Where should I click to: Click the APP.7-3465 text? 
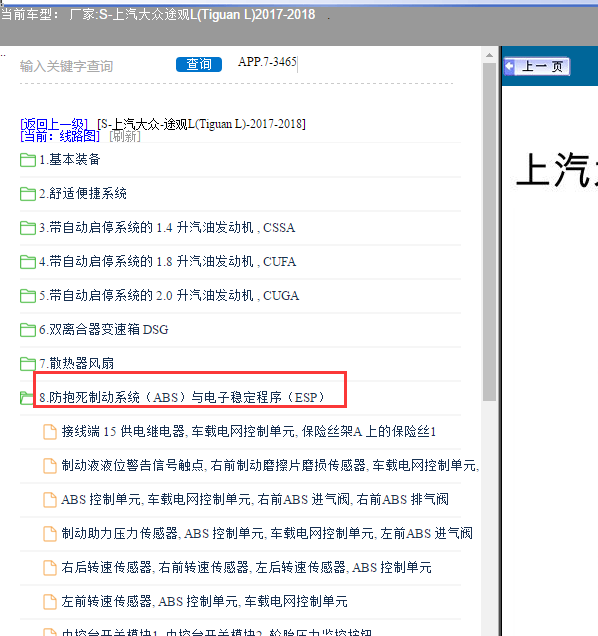(267, 62)
